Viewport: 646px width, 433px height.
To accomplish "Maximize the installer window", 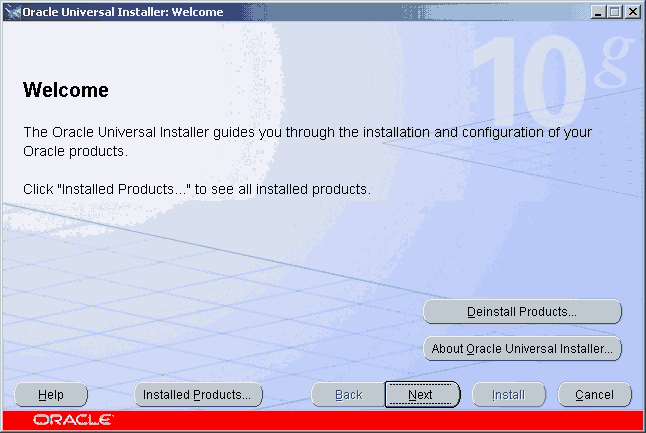I will pos(615,12).
